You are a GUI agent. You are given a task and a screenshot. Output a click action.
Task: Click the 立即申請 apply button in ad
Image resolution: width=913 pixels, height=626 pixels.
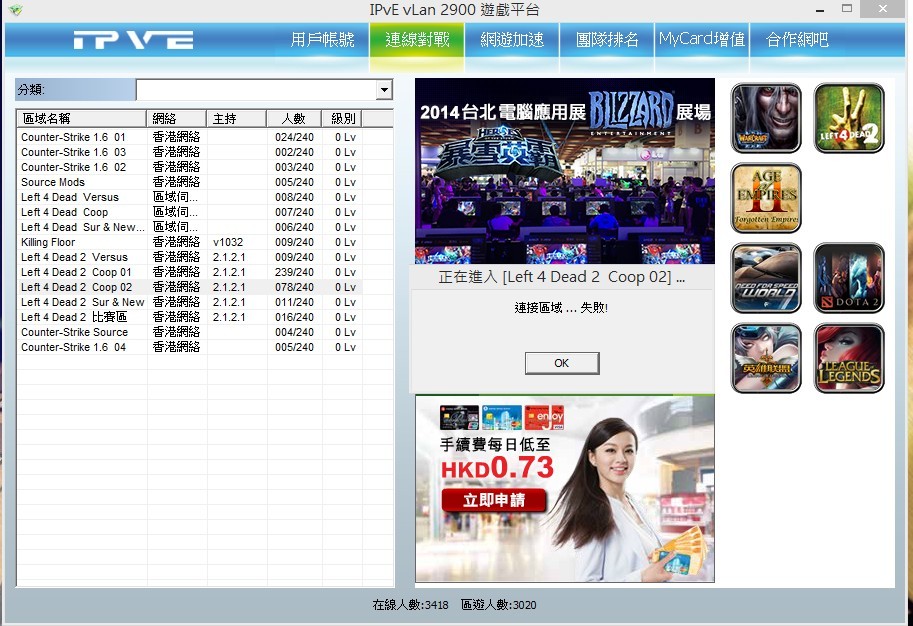click(494, 500)
